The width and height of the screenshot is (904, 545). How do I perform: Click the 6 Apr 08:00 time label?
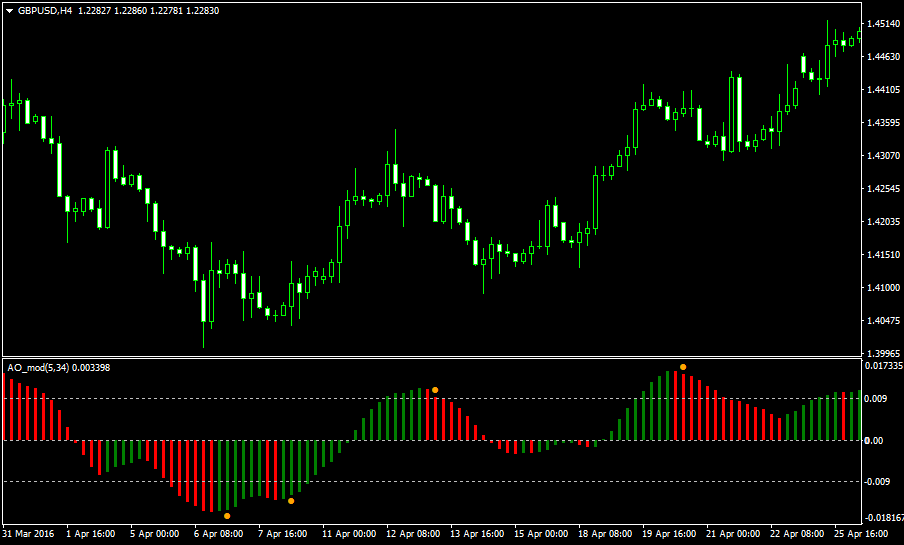[219, 534]
